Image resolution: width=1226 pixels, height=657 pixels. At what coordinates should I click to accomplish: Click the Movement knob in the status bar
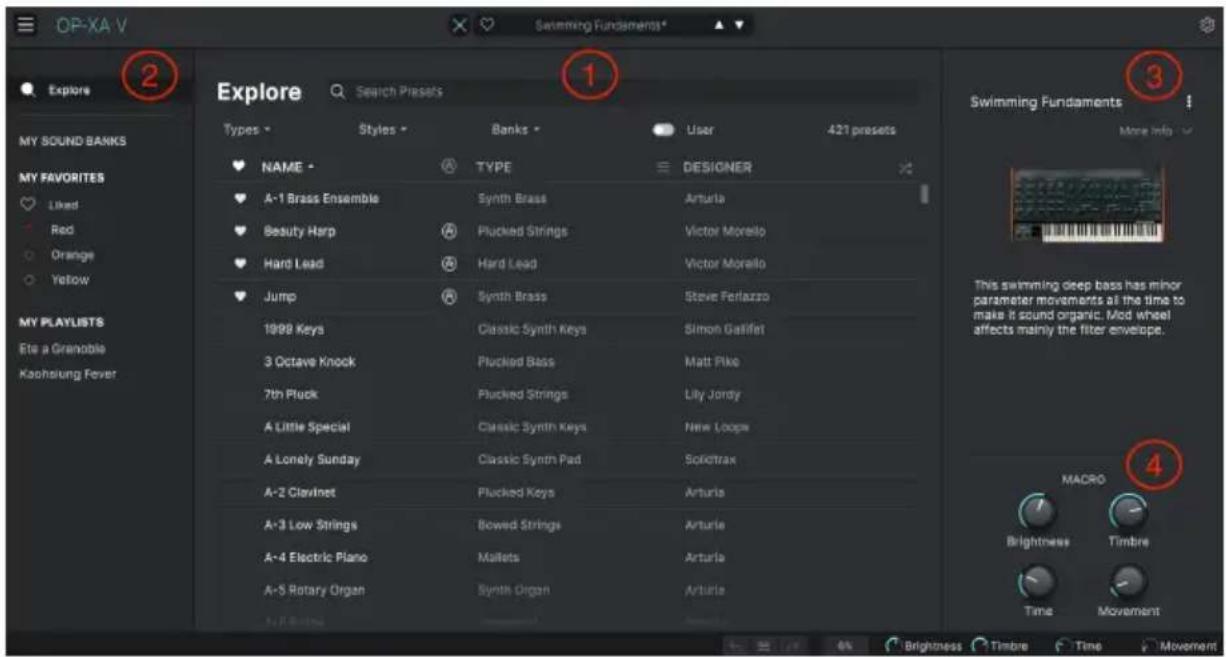click(1149, 647)
